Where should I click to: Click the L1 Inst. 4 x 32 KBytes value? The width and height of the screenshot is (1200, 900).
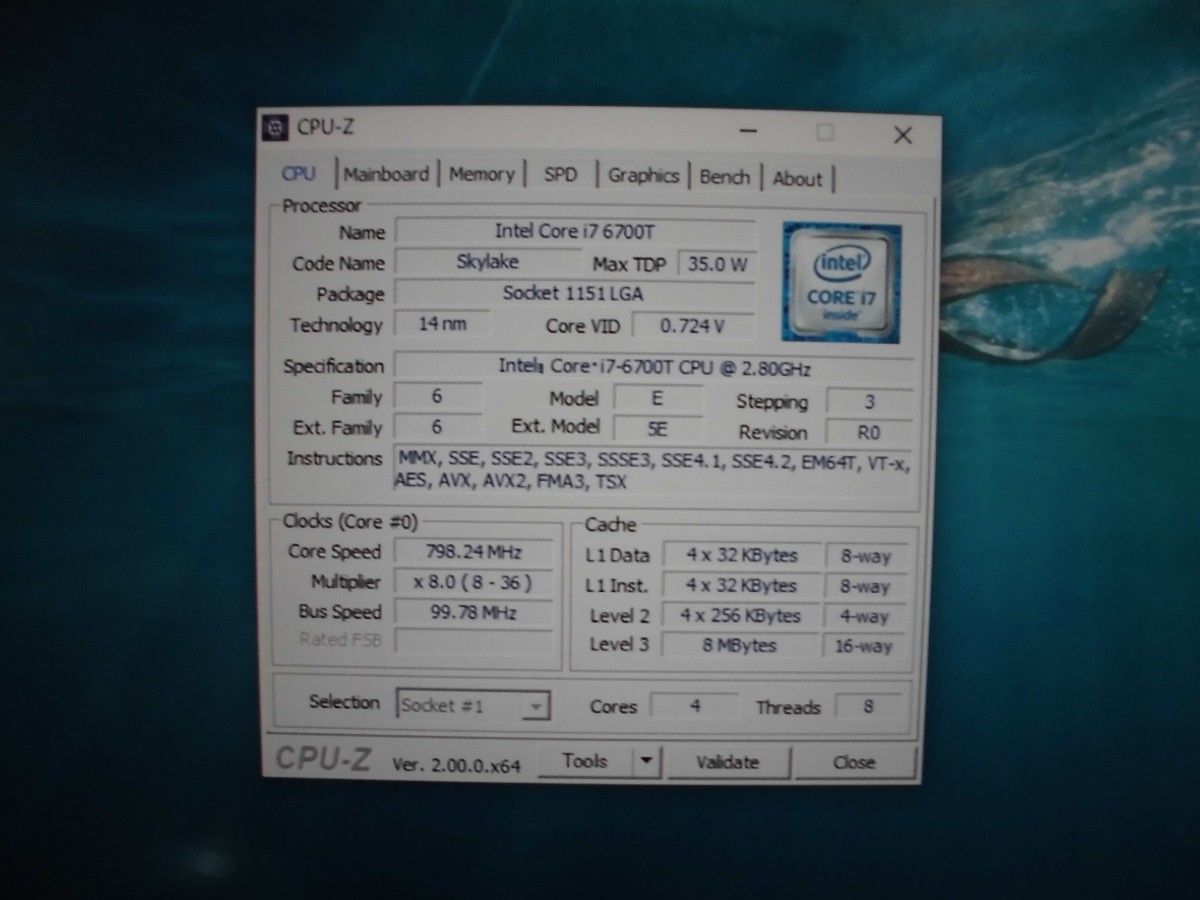coord(741,586)
